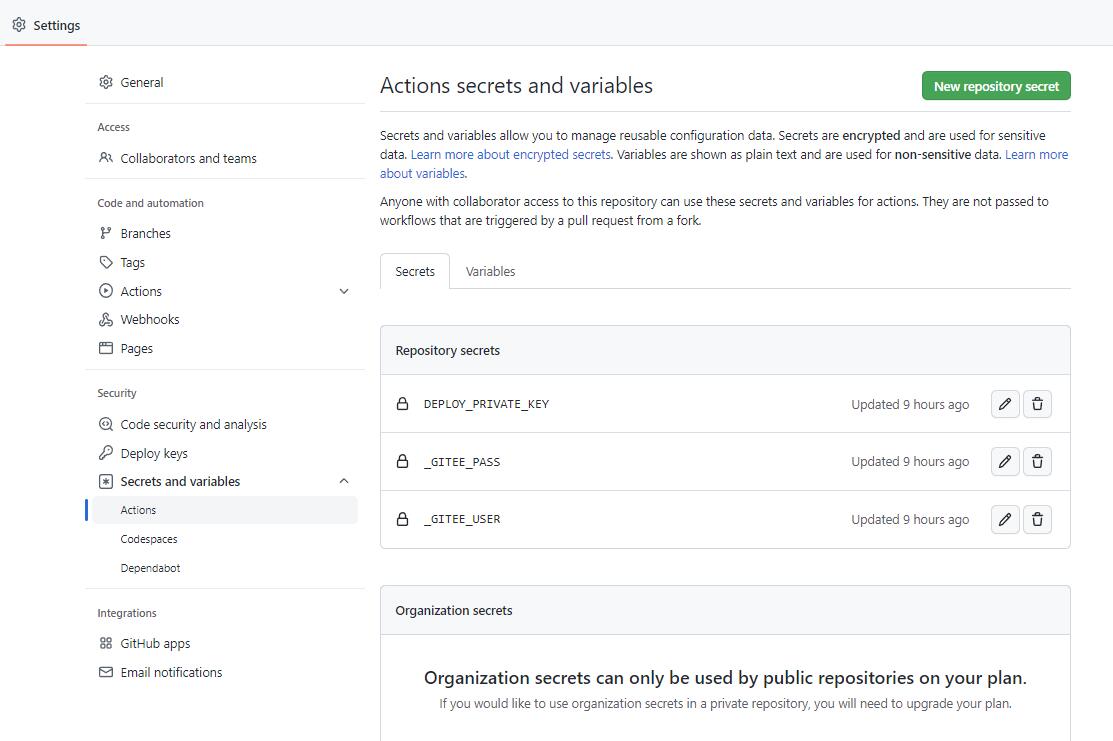This screenshot has height=741, width=1113.
Task: Click pencil icon for _GITEE_PASS secret
Action: click(x=1005, y=462)
